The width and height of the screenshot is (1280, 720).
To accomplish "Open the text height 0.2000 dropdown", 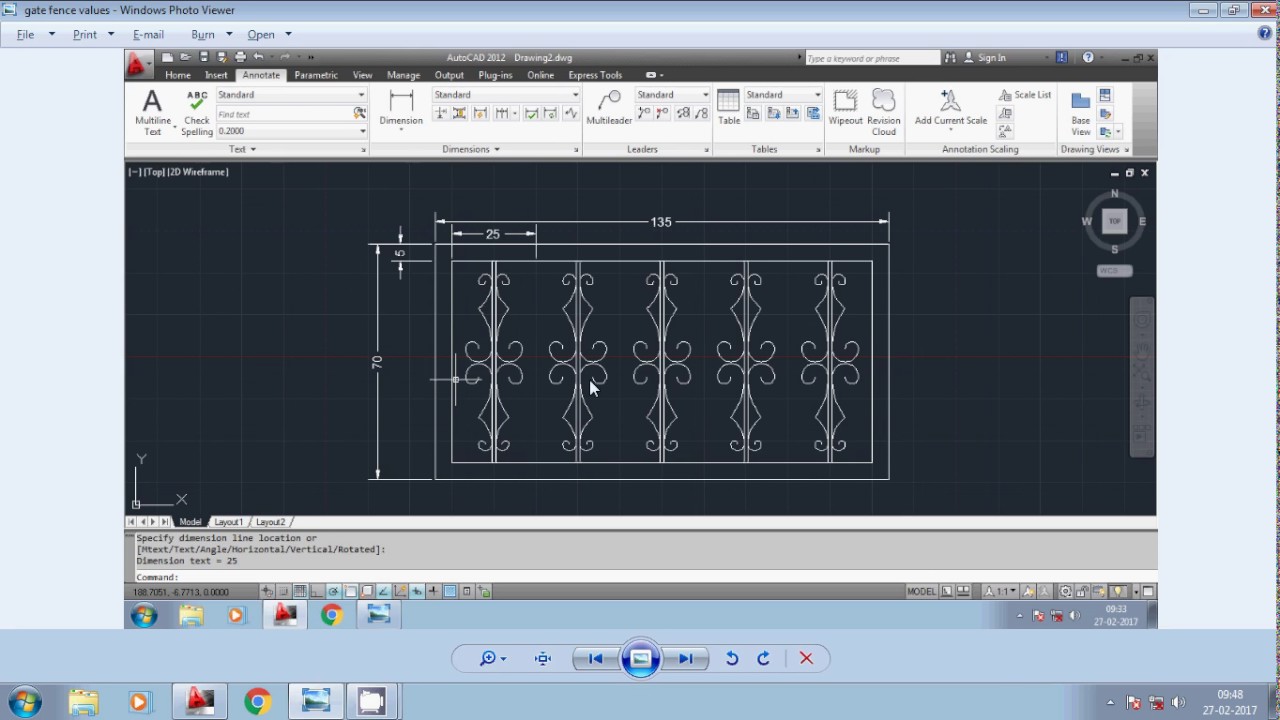I will [290, 131].
